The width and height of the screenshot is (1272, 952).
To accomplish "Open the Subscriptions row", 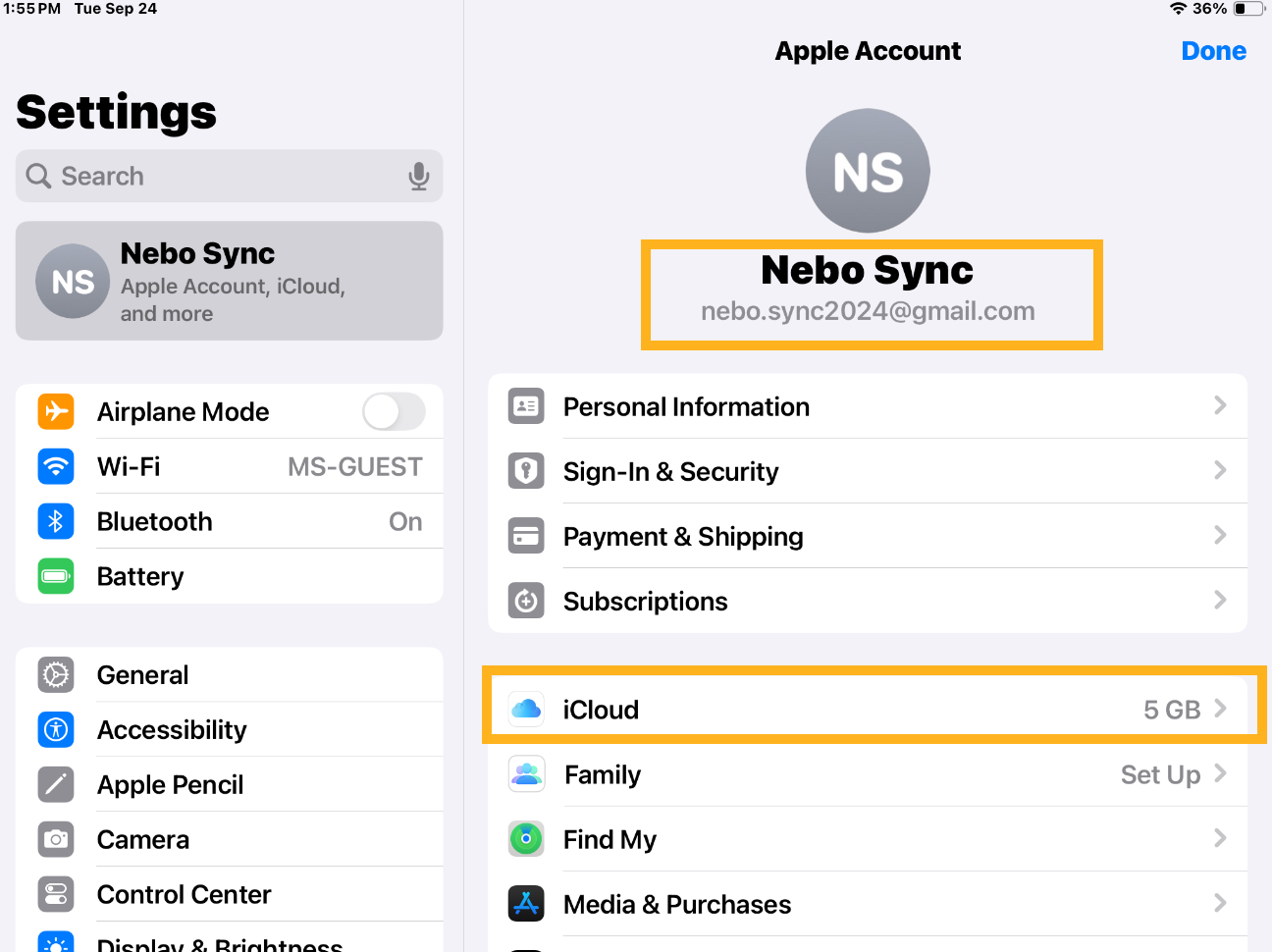I will [x=868, y=601].
